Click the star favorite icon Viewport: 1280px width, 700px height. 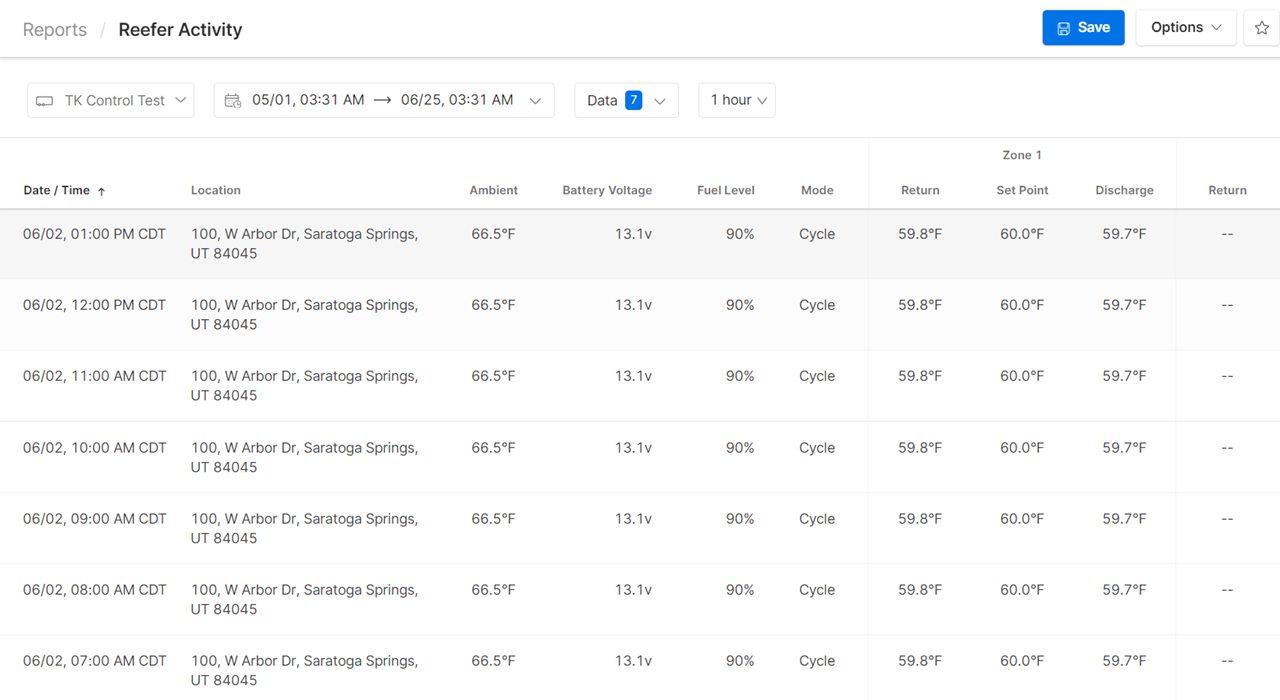pos(1261,28)
